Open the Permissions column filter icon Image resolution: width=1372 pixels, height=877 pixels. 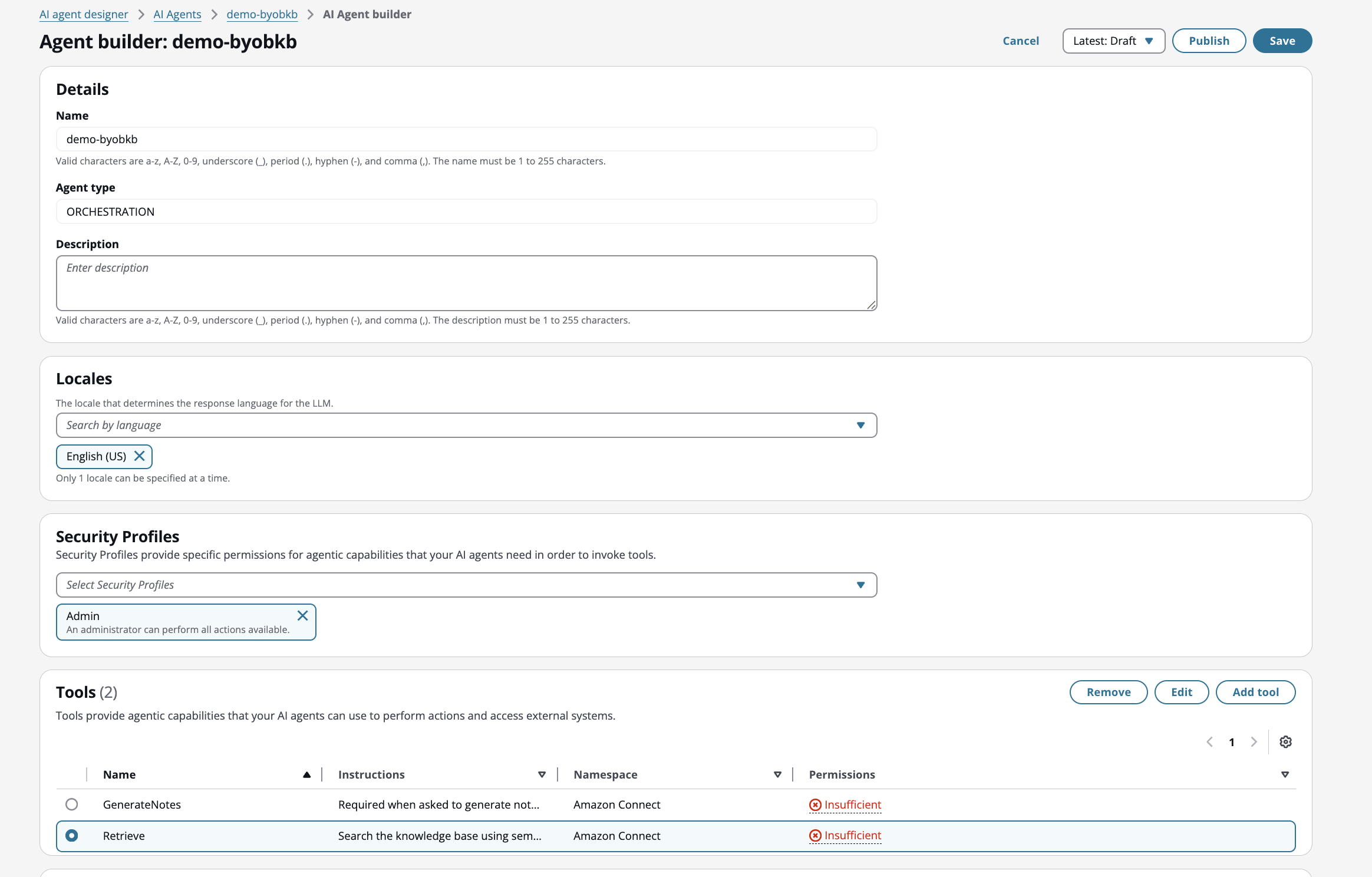pyautogui.click(x=1285, y=774)
